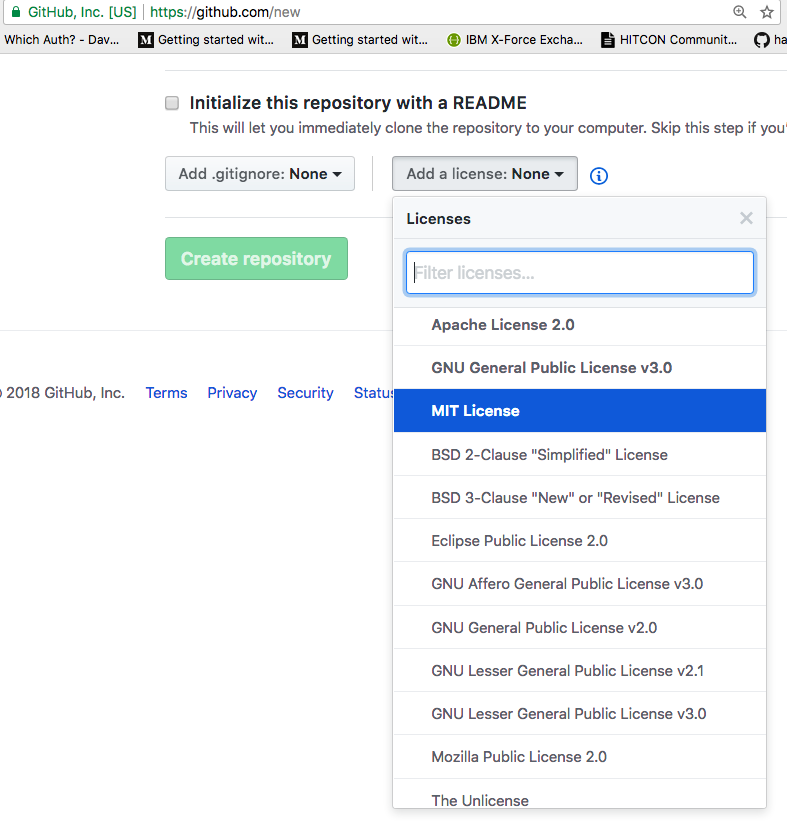The height and width of the screenshot is (830, 787).
Task: Select GNU General Public License v3.0
Action: [580, 367]
